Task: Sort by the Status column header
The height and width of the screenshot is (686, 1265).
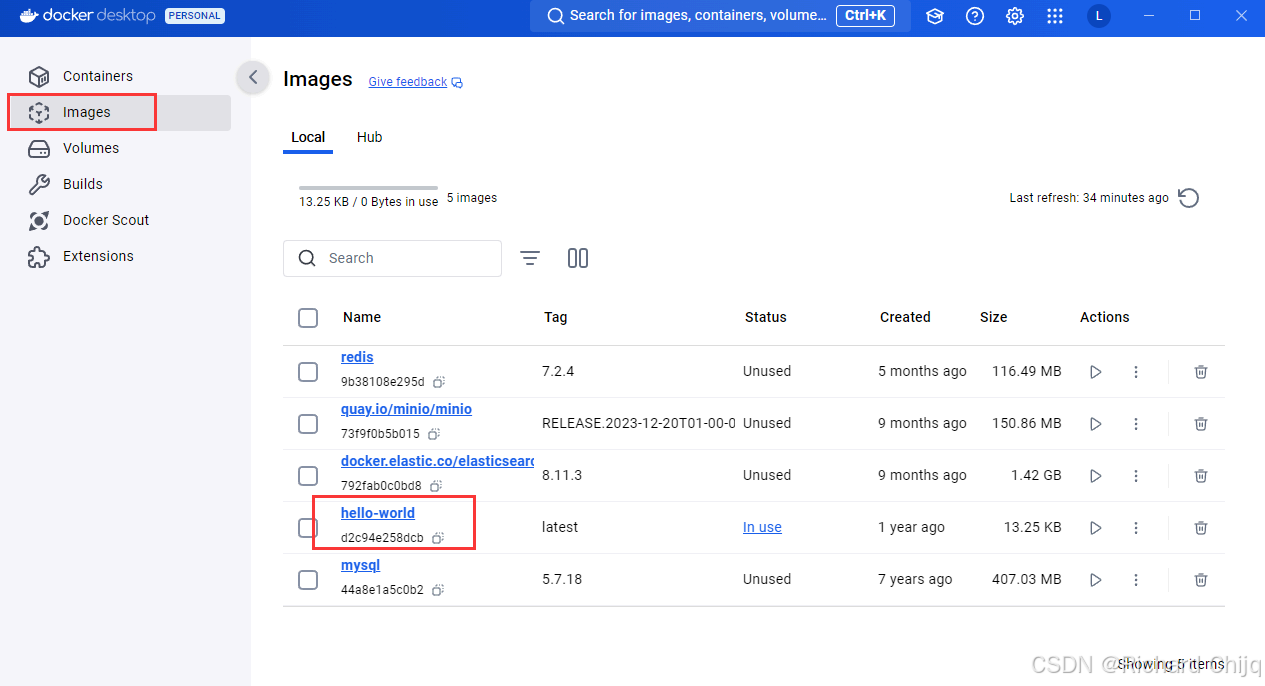Action: [x=766, y=317]
